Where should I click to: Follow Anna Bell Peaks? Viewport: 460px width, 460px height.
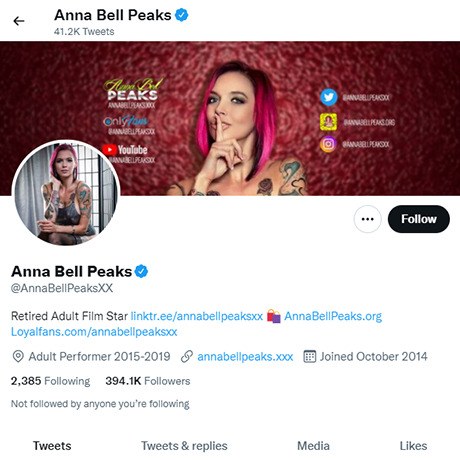coord(419,219)
